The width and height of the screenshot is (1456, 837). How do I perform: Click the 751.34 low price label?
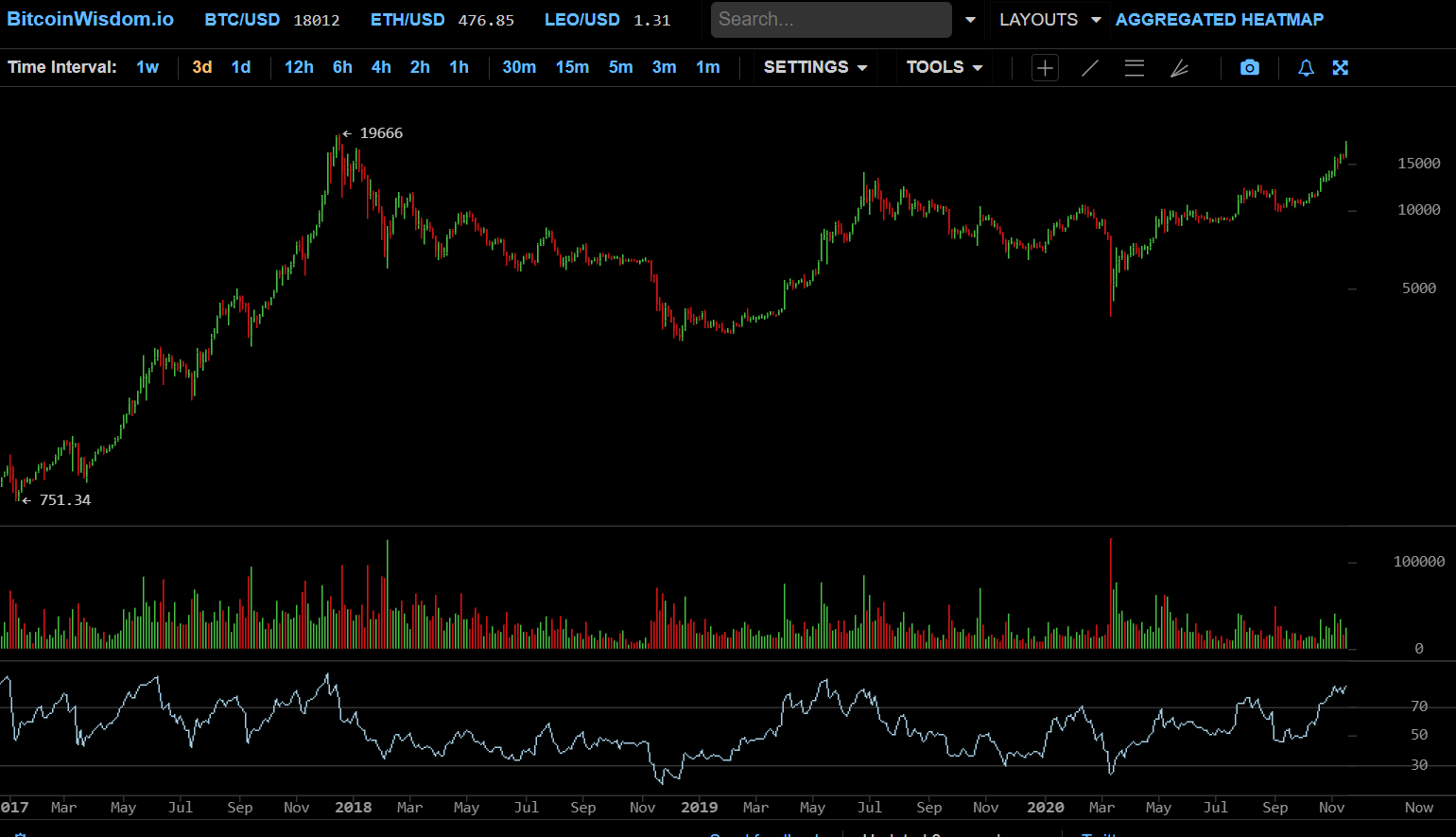[65, 500]
